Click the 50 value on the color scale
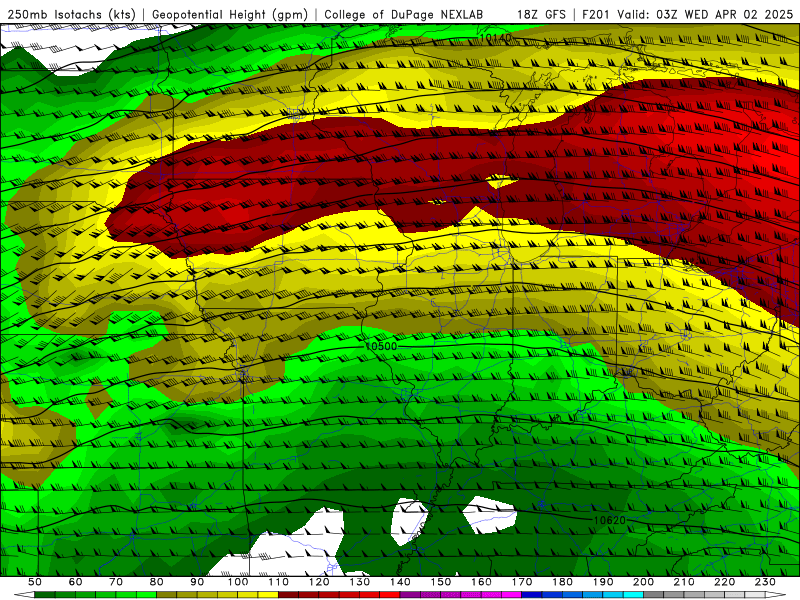The height and width of the screenshot is (600, 800). point(35,582)
